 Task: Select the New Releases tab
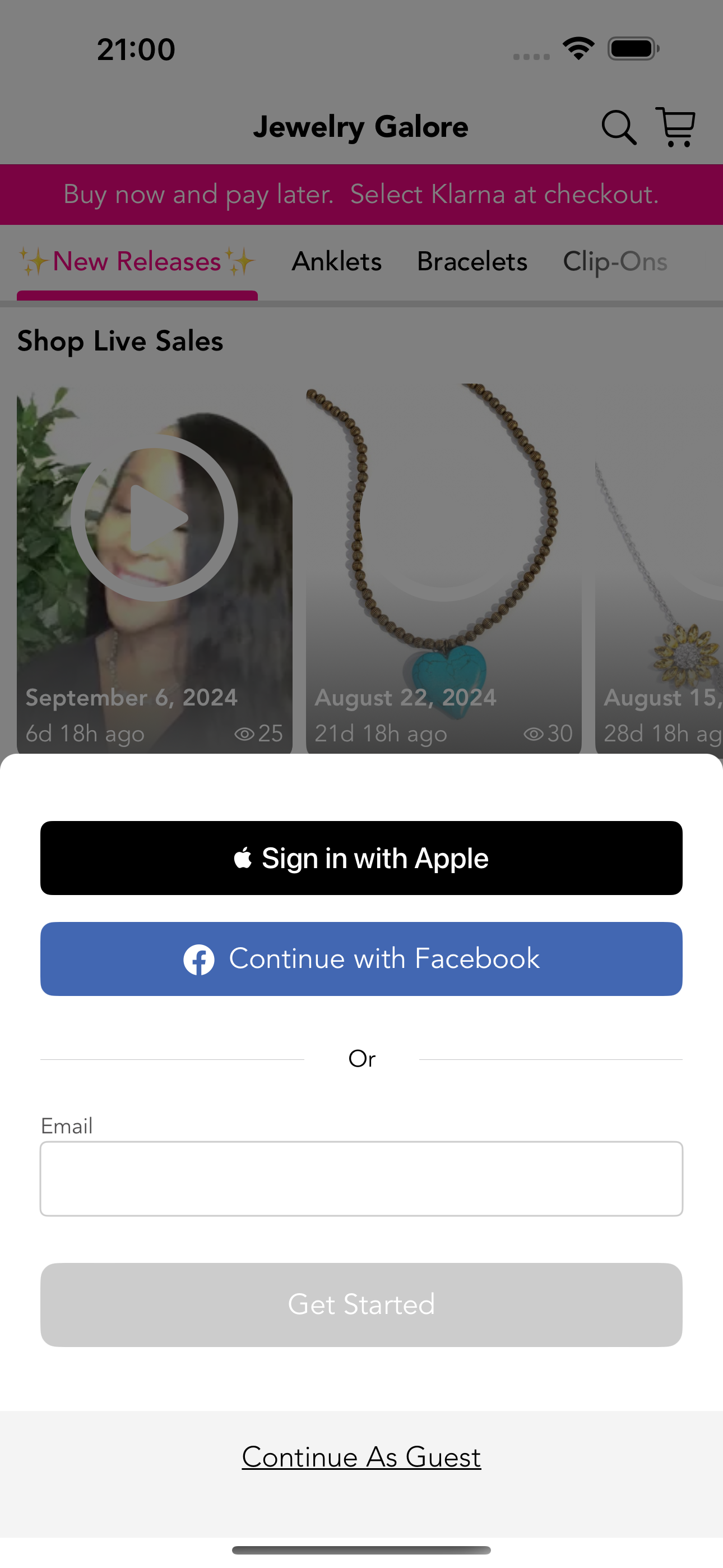(x=137, y=262)
